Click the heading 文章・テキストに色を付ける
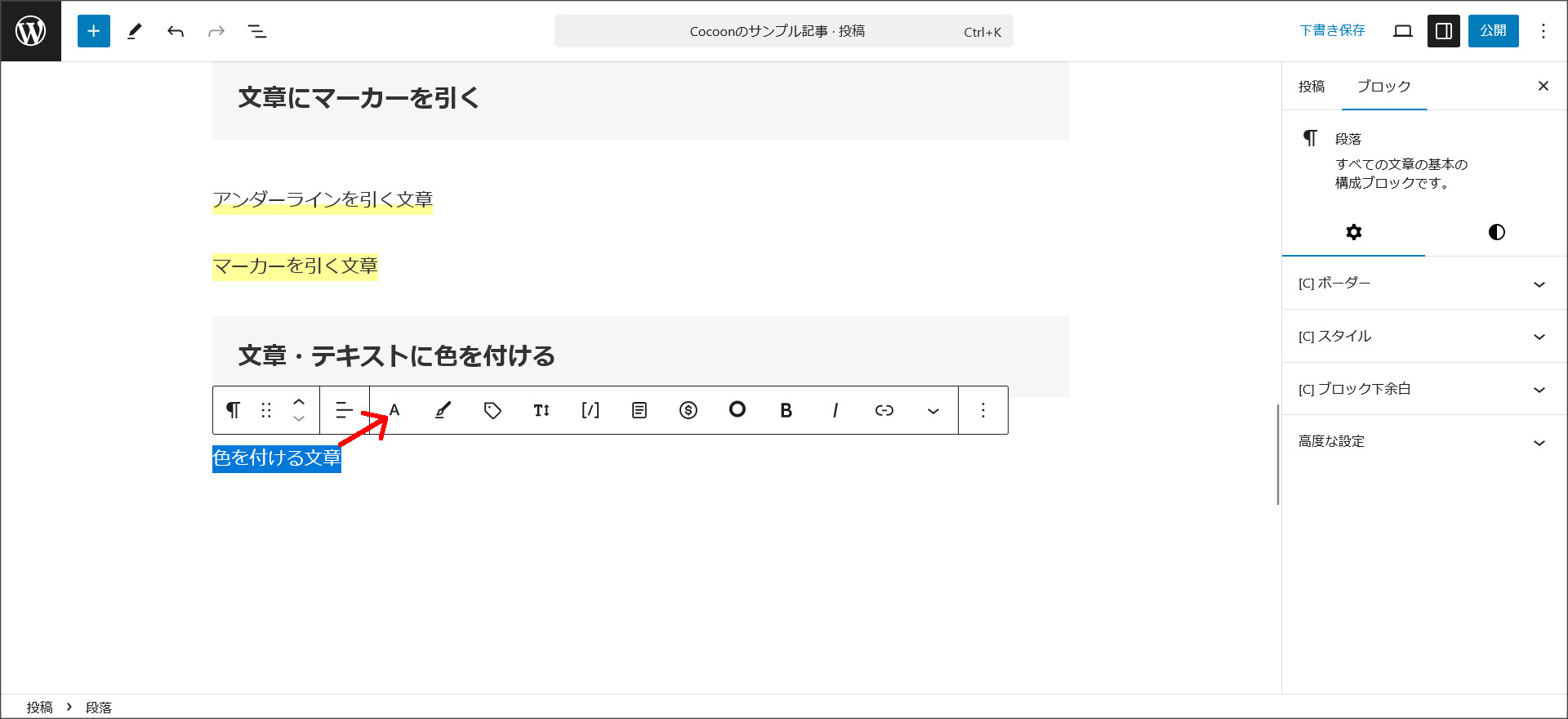Viewport: 1568px width, 719px height. point(397,356)
